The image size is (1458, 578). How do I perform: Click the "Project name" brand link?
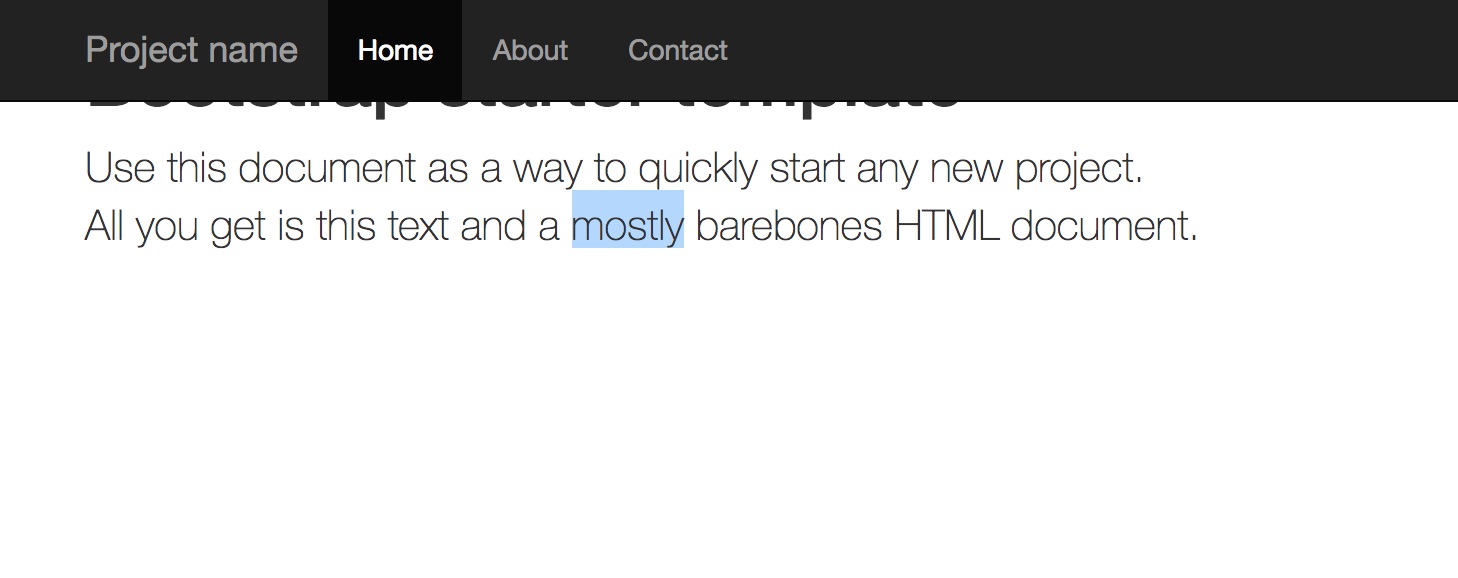[192, 50]
